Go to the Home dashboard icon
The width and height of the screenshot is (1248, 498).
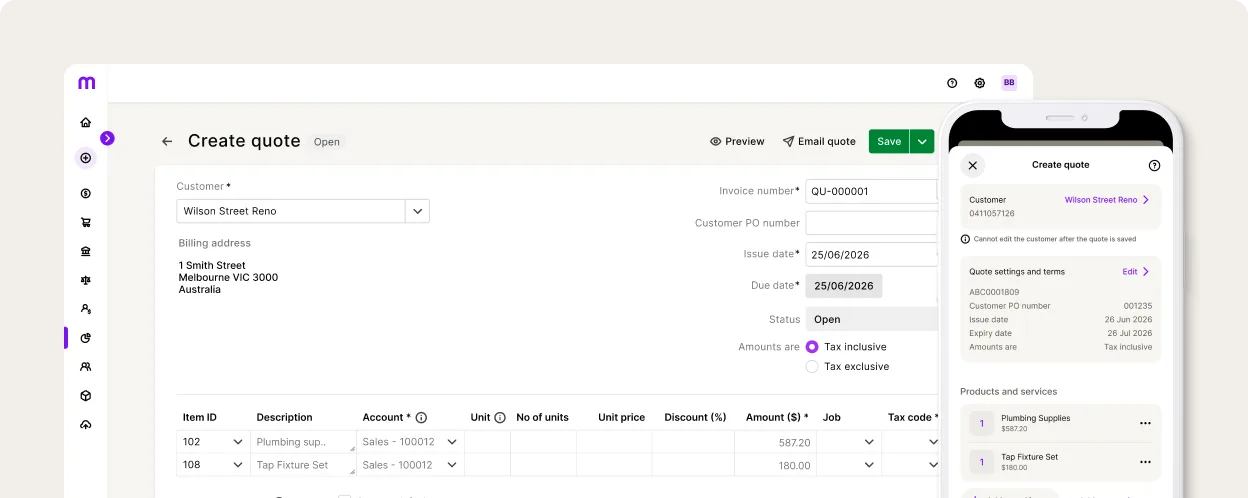coord(85,122)
